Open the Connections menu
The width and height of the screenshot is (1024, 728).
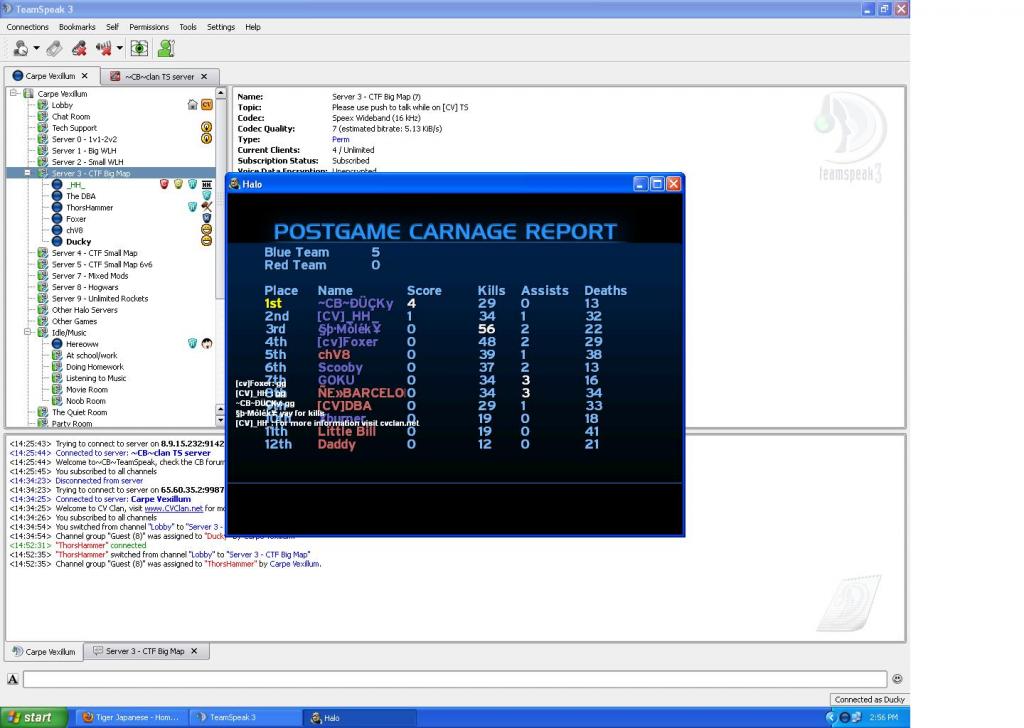(27, 27)
